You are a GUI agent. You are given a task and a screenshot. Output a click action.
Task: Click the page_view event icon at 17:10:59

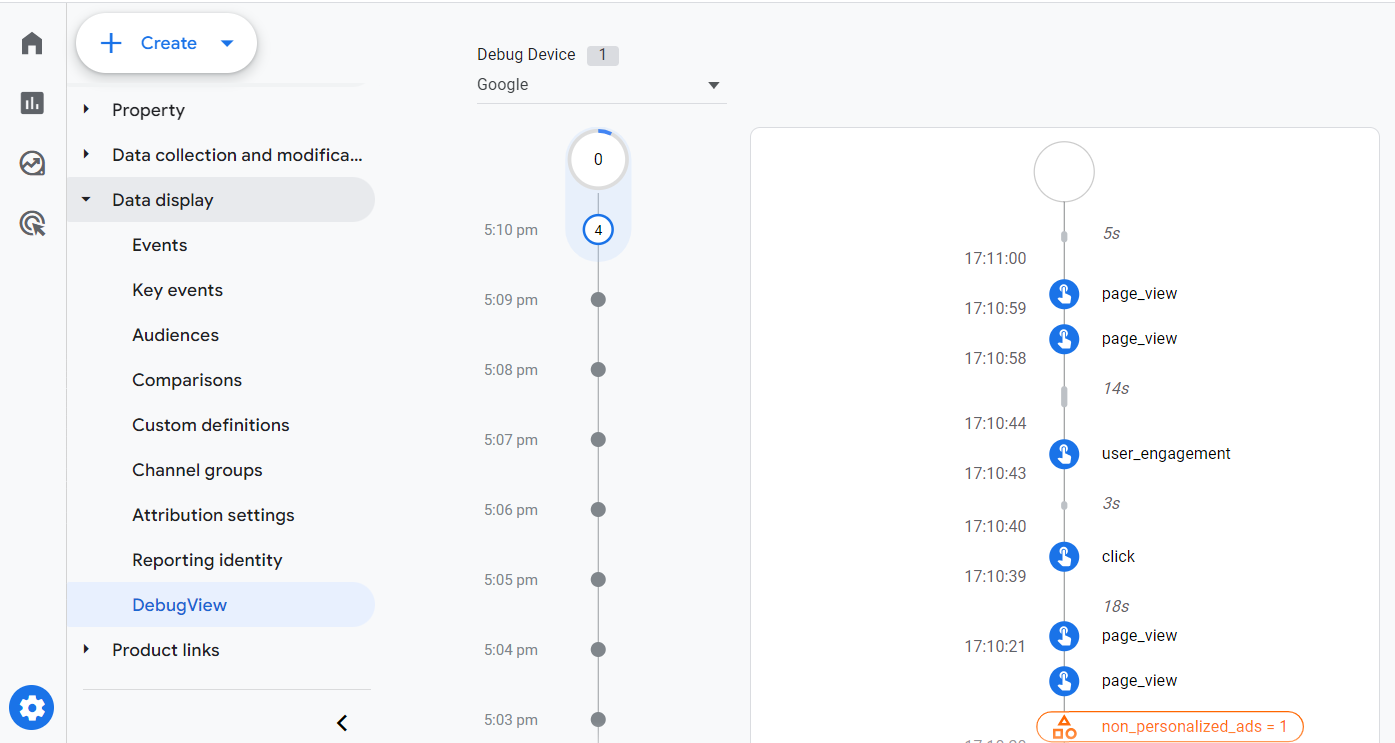(1064, 294)
